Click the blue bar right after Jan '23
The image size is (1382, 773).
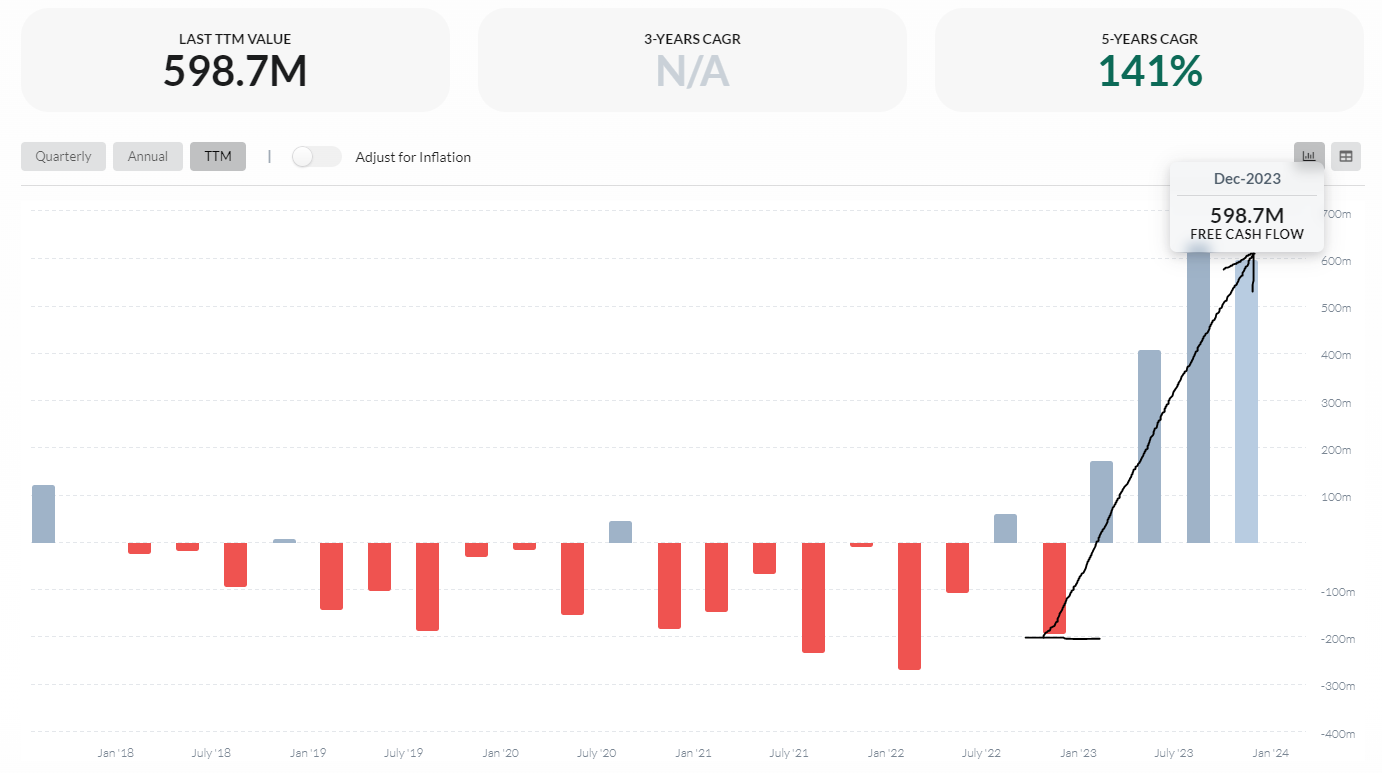click(1101, 502)
